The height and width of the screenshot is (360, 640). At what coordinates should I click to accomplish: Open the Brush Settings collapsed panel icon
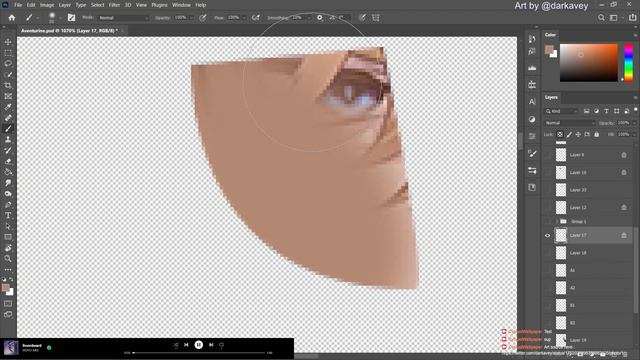[x=532, y=153]
